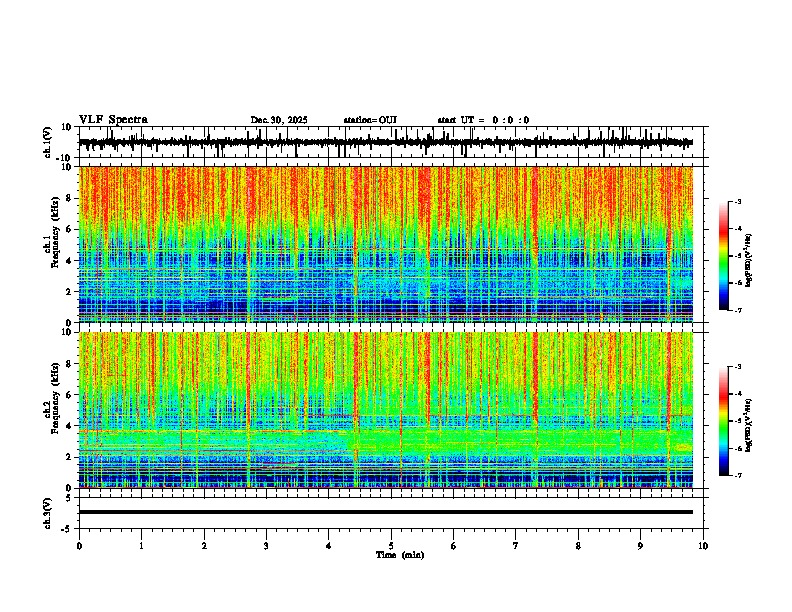Click the "ch.1(V)" waveform axis label
The width and height of the screenshot is (792, 612).
tap(48, 143)
